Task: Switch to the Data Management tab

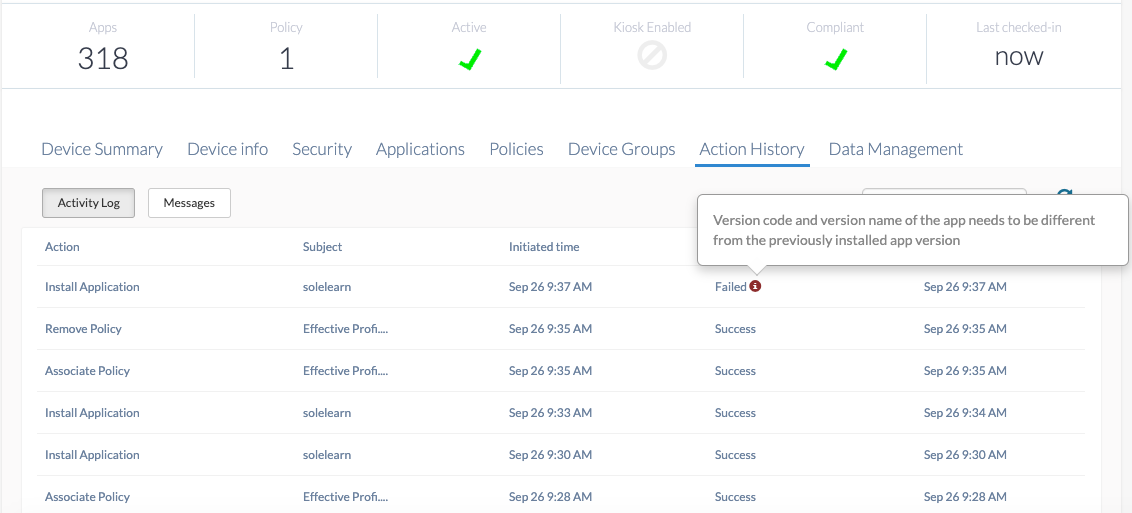Action: [896, 149]
